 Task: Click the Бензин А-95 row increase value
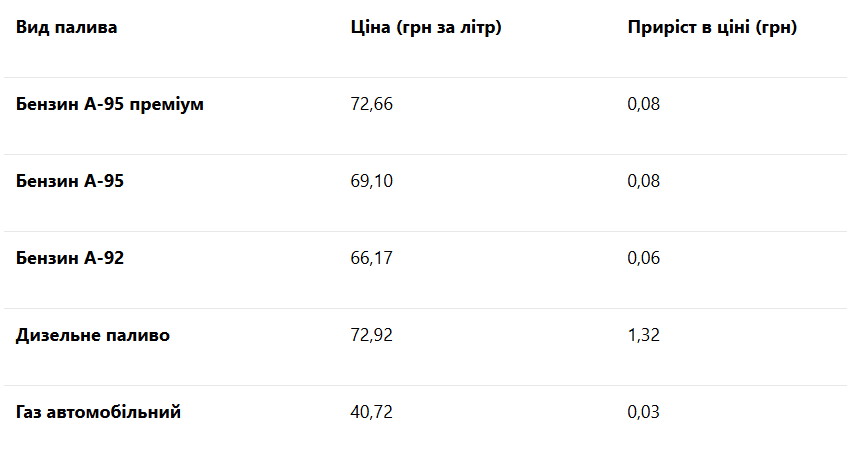coord(644,181)
